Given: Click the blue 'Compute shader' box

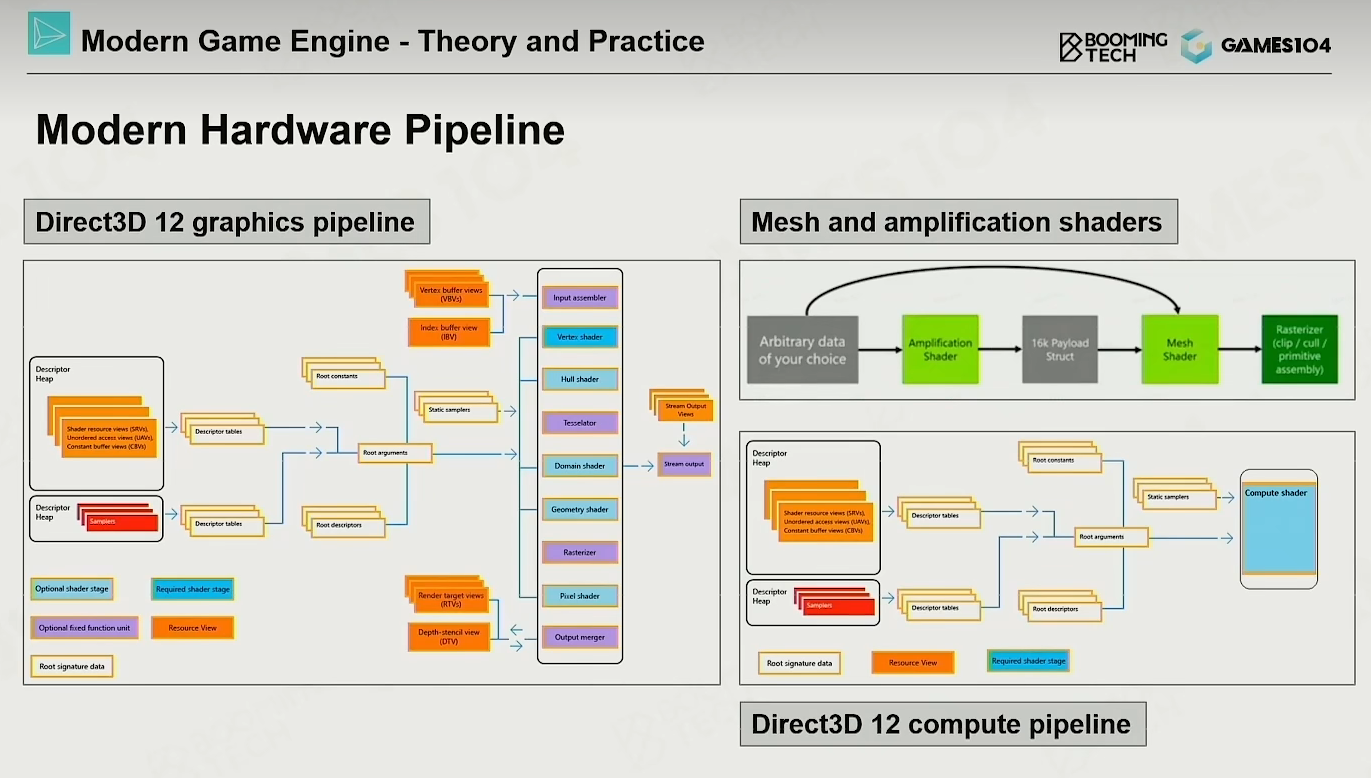Looking at the screenshot, I should click(x=1279, y=530).
